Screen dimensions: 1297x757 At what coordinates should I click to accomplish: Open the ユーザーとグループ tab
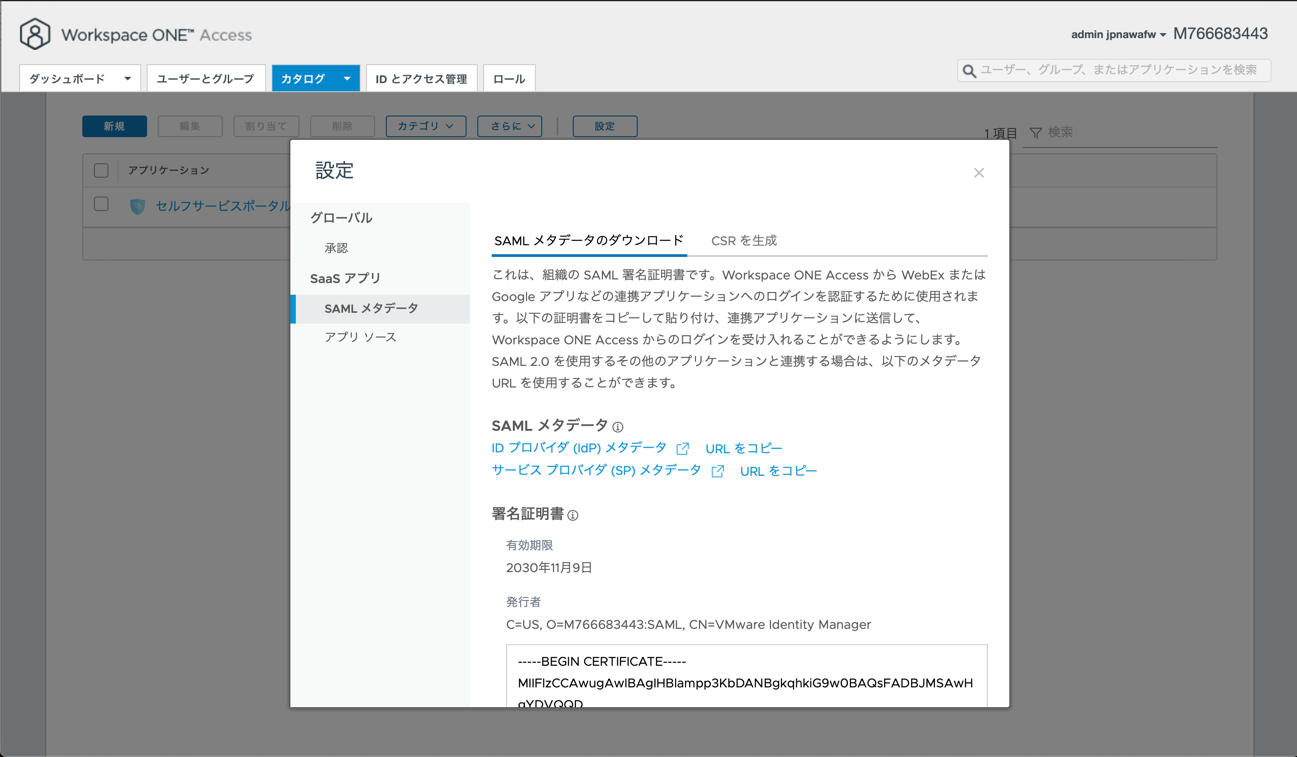coord(205,78)
